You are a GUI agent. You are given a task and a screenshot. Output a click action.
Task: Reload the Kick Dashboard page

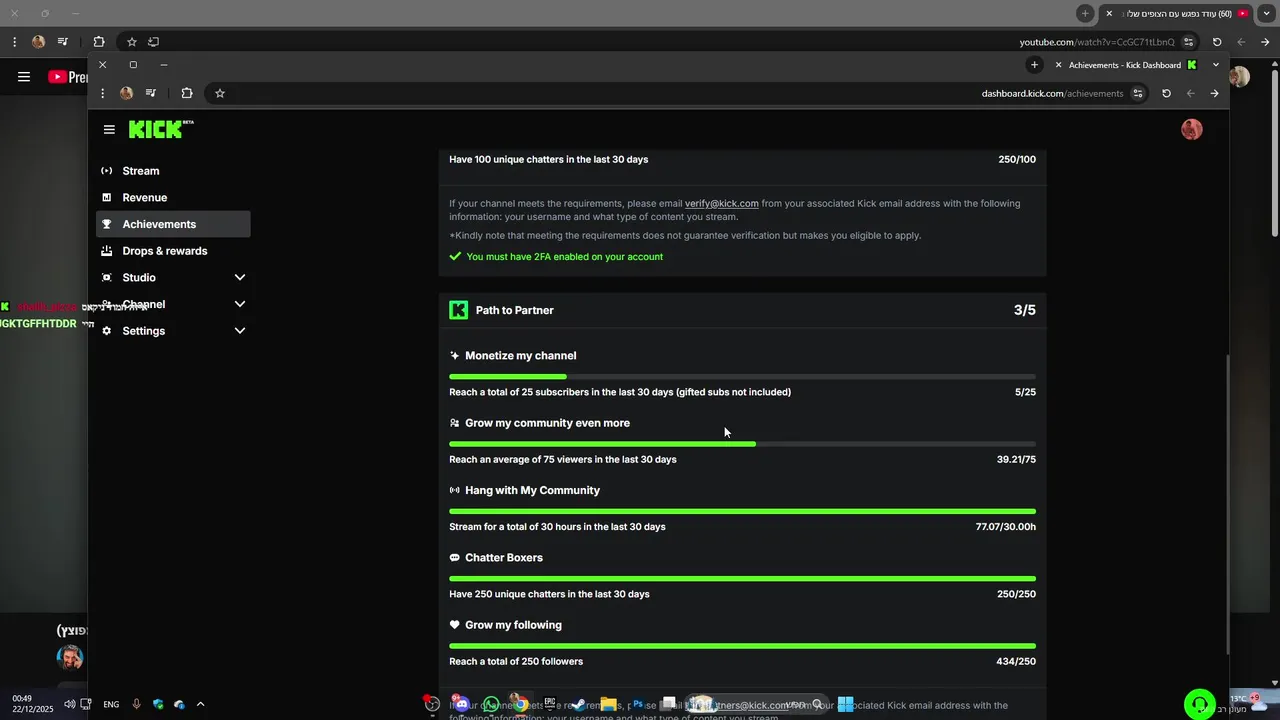point(1166,93)
